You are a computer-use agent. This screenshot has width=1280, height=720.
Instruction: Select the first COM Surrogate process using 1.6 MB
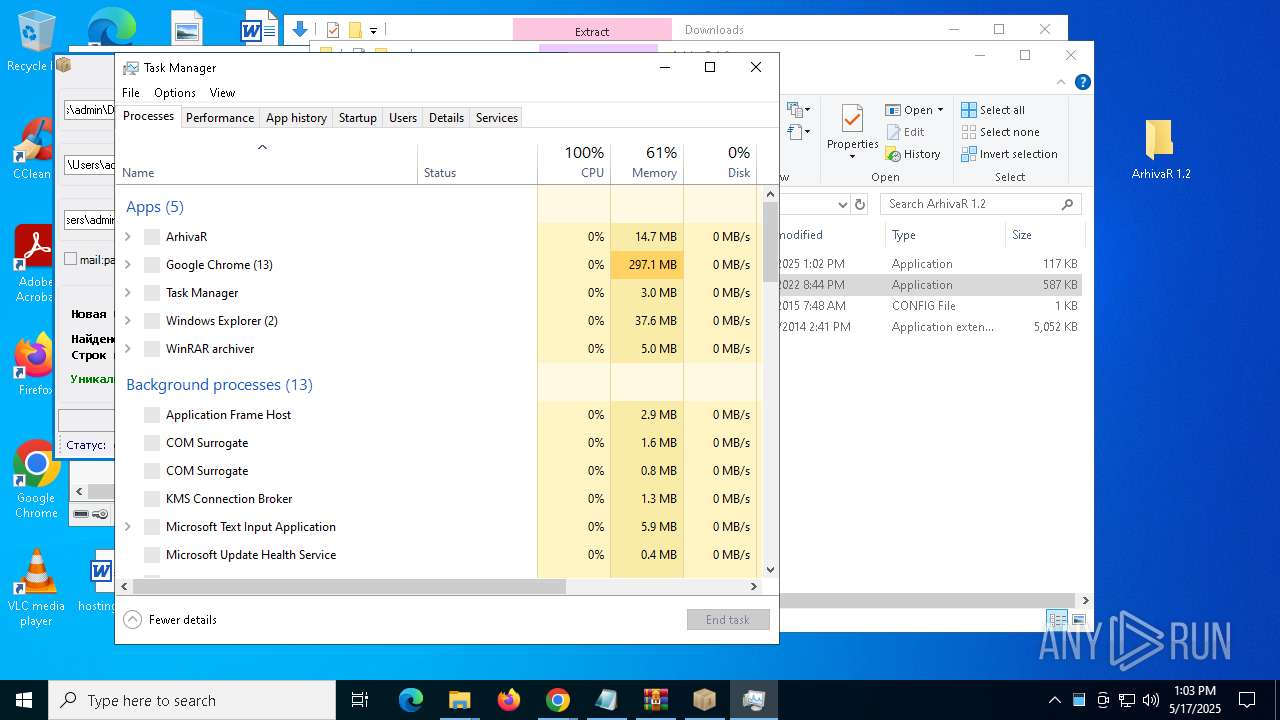pyautogui.click(x=437, y=443)
